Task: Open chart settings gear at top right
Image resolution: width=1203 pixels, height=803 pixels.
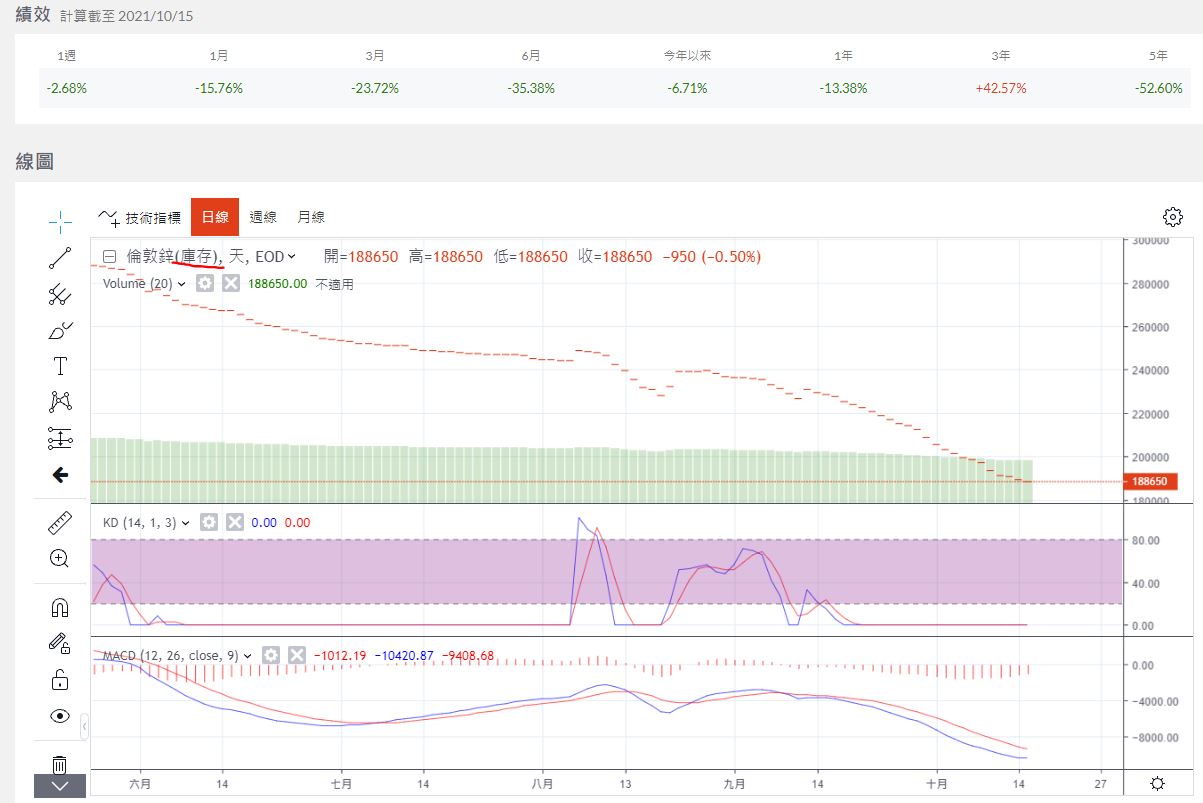Action: coord(1173,217)
